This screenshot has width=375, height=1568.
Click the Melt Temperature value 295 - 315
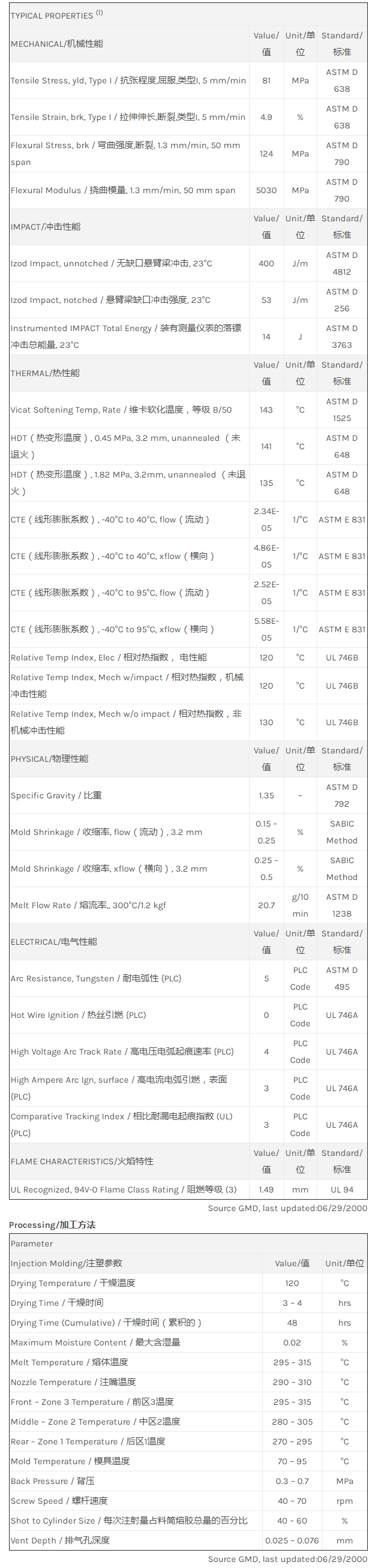pos(292,1362)
